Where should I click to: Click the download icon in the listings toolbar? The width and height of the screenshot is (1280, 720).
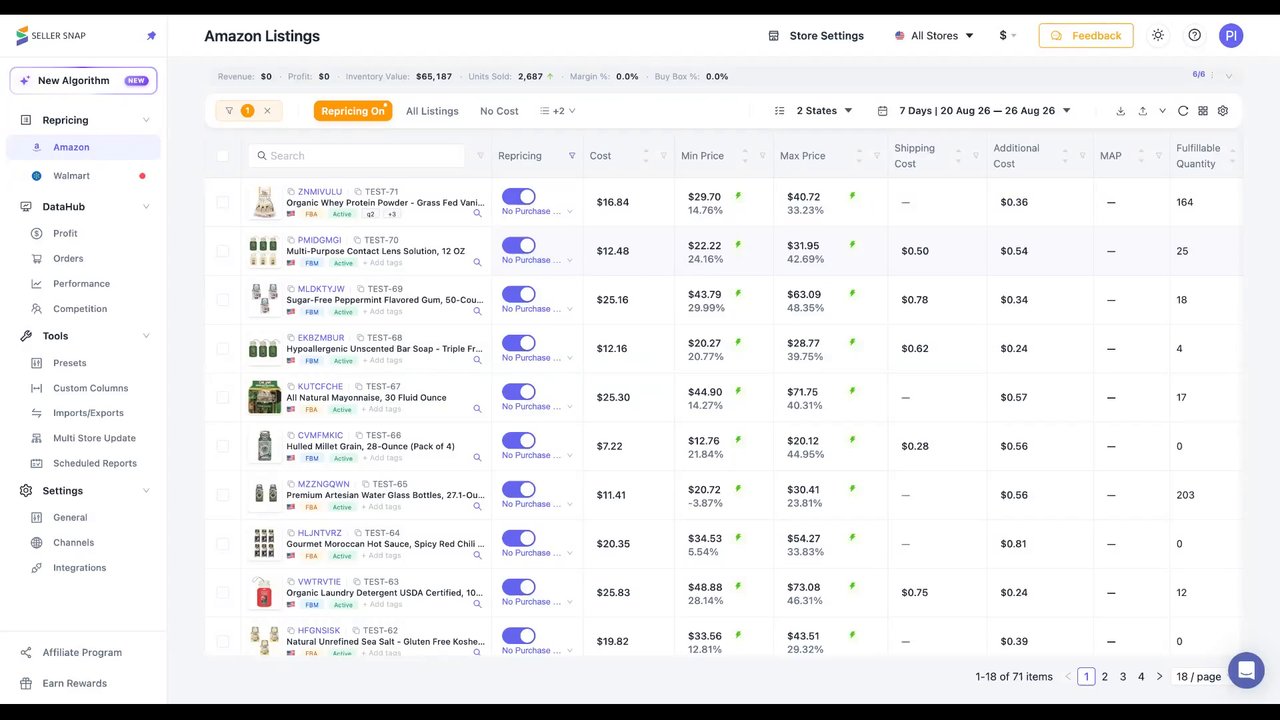pyautogui.click(x=1120, y=111)
